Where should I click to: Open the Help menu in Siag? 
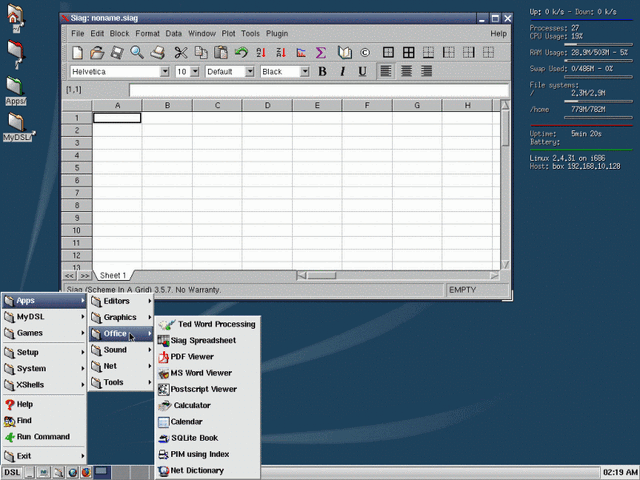[x=498, y=33]
